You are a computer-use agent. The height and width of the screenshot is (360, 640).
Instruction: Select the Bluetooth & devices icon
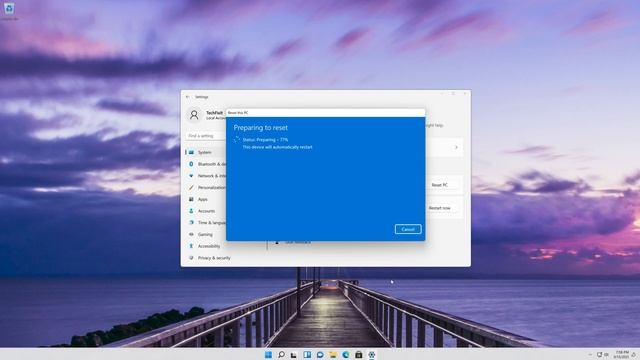click(191, 164)
